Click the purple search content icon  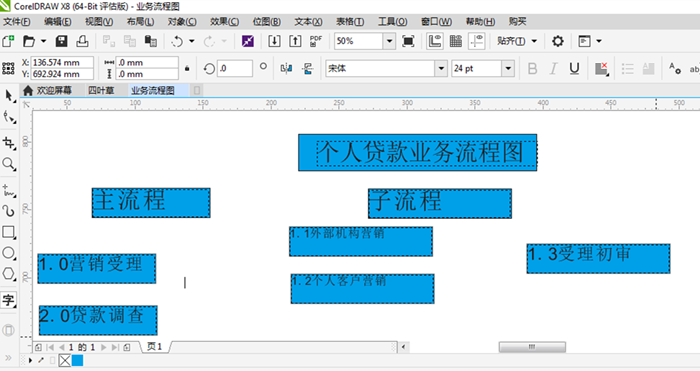click(x=248, y=42)
